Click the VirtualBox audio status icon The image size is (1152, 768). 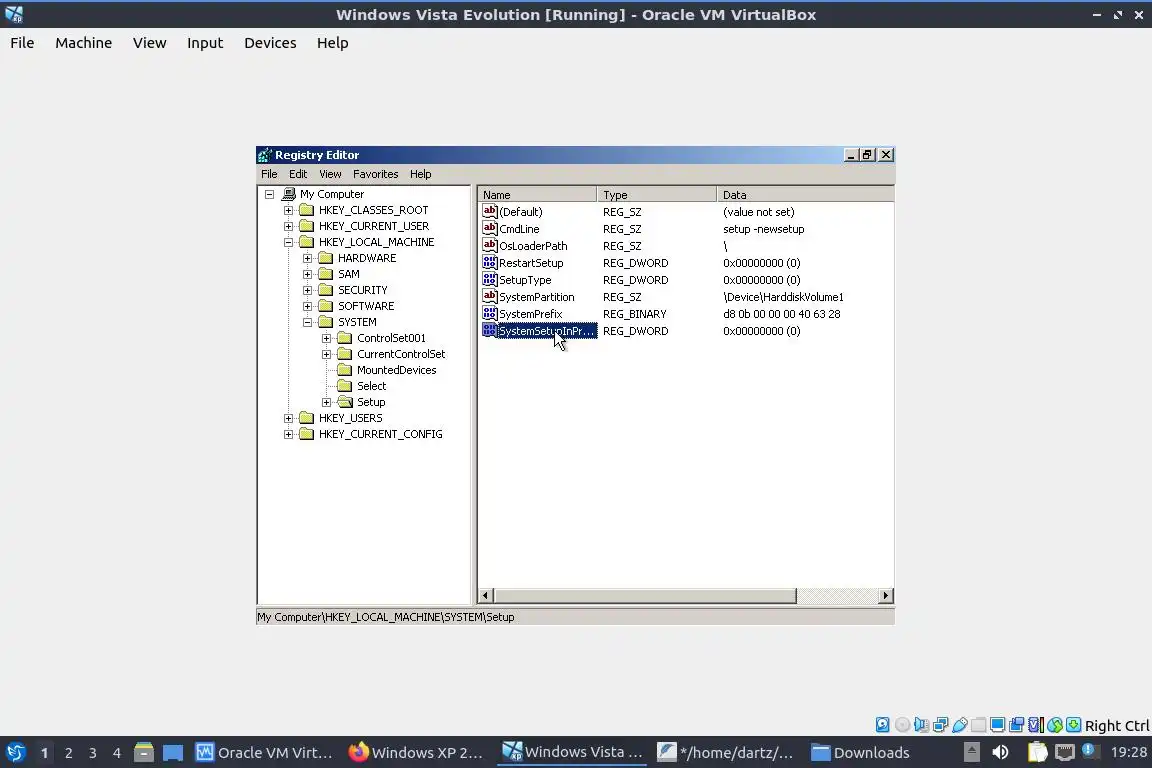coord(921,725)
